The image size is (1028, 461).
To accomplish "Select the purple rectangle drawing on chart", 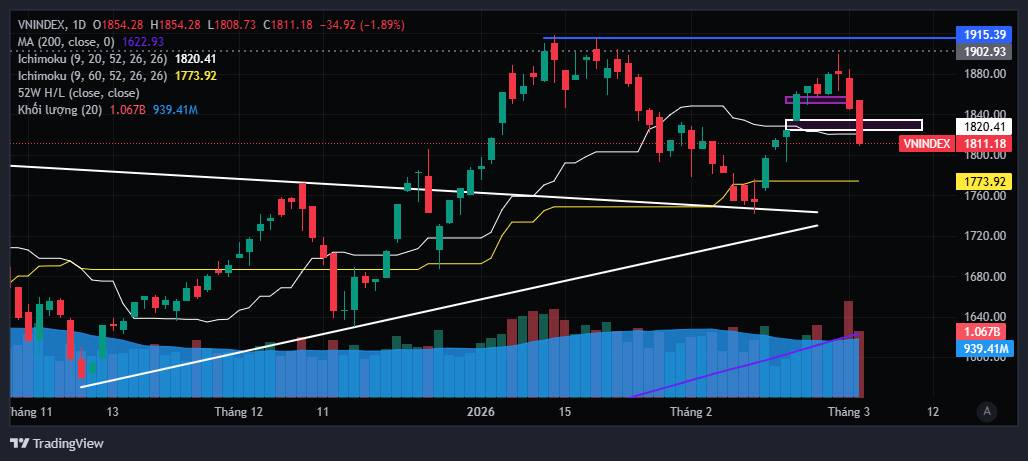I will point(815,100).
